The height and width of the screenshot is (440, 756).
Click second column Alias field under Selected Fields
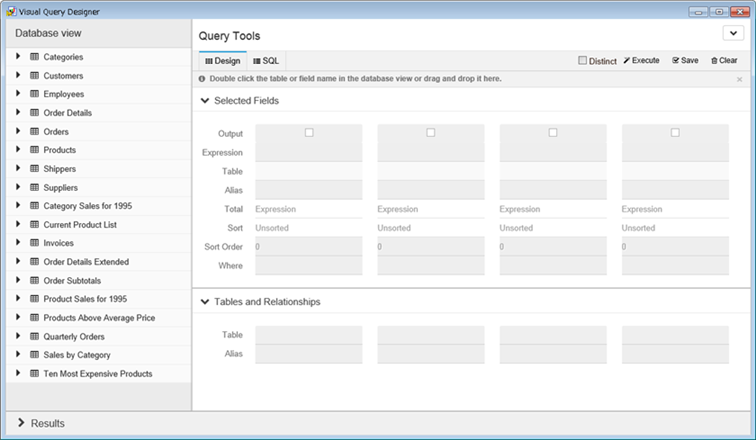click(x=431, y=190)
